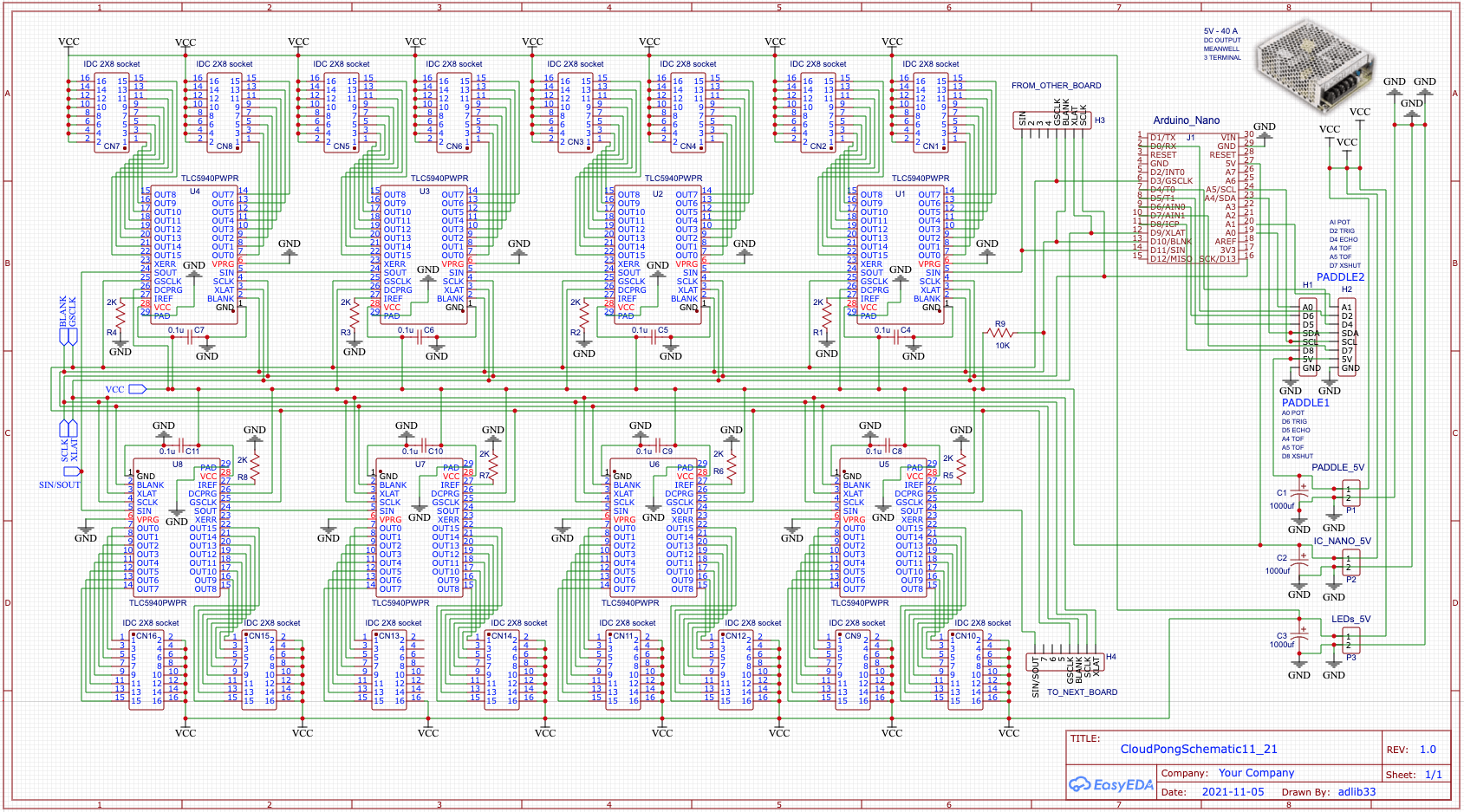Select the P3 connector designator

(1350, 658)
